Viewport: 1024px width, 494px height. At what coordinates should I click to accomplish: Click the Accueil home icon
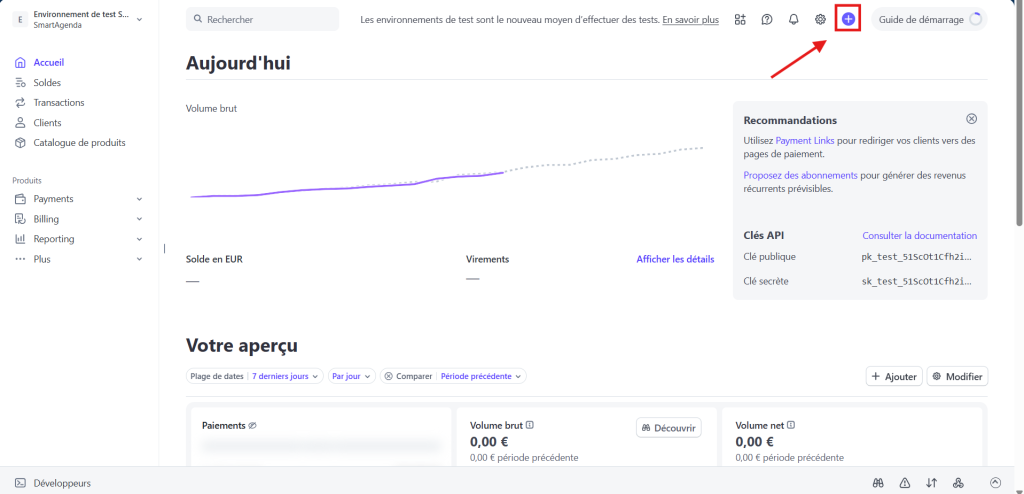pyautogui.click(x=20, y=63)
